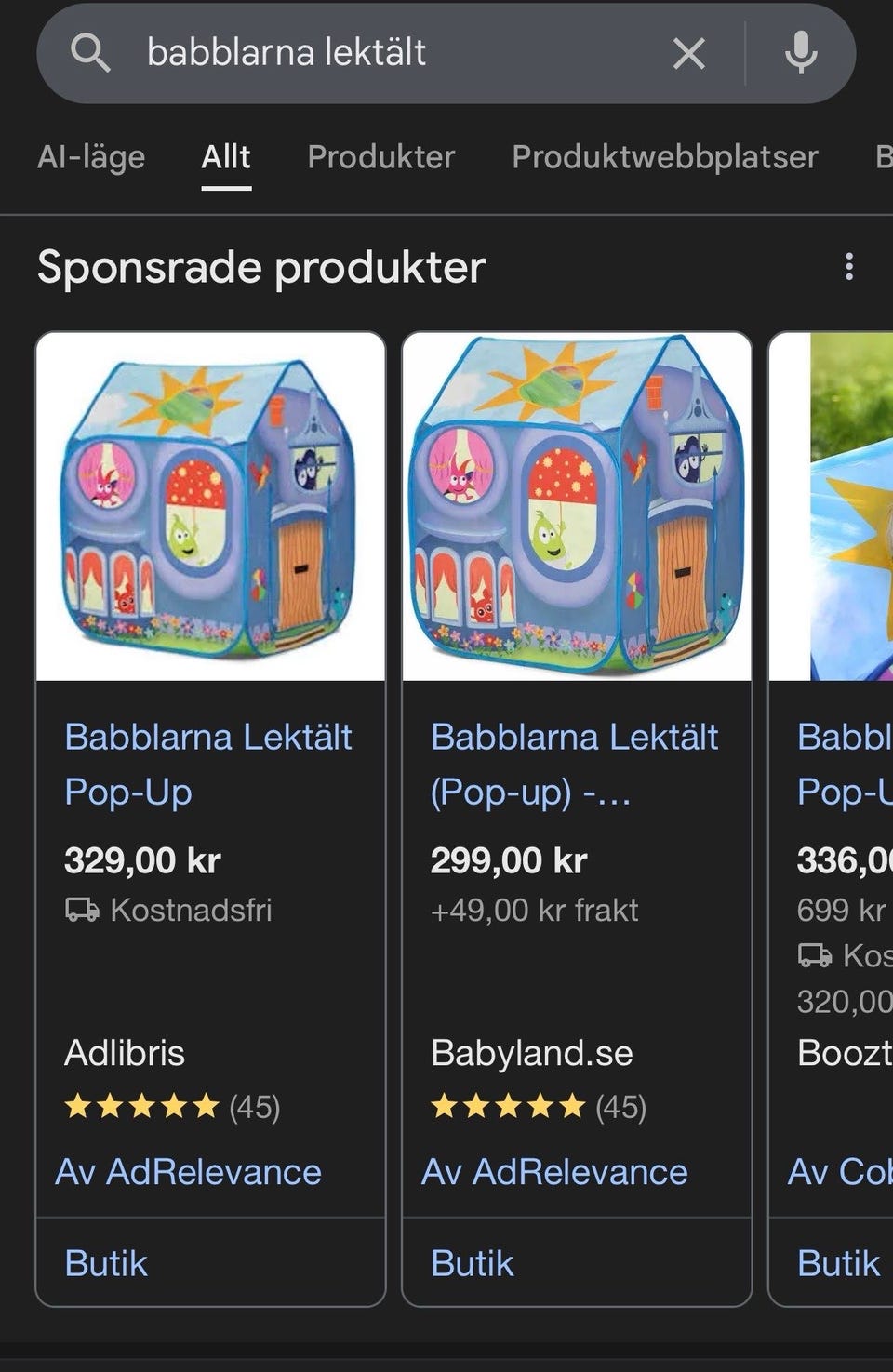Open the Babblarna Lektält (Pop-up) title link
The height and width of the screenshot is (1372, 893).
pyautogui.click(x=574, y=764)
